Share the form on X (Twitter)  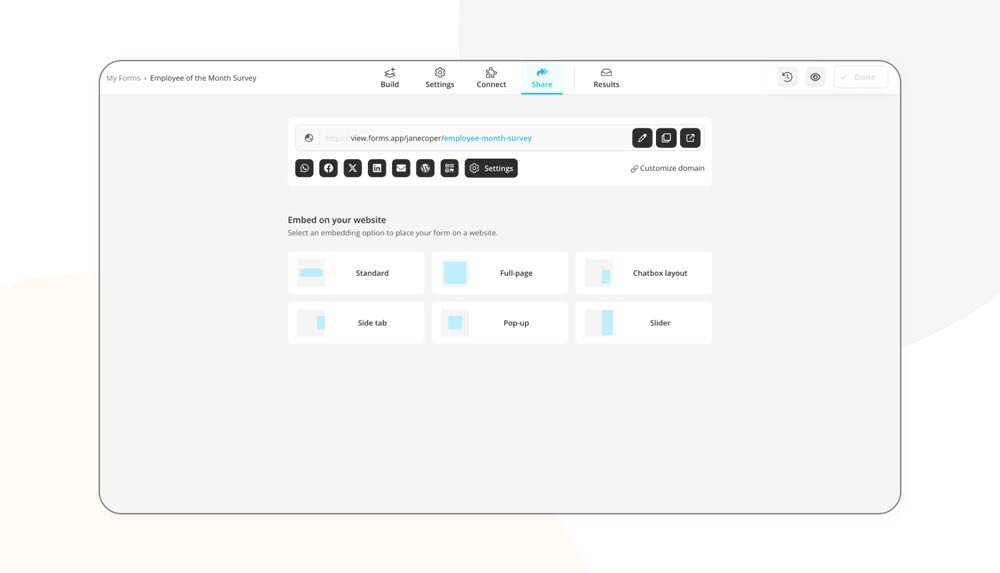pyautogui.click(x=353, y=168)
